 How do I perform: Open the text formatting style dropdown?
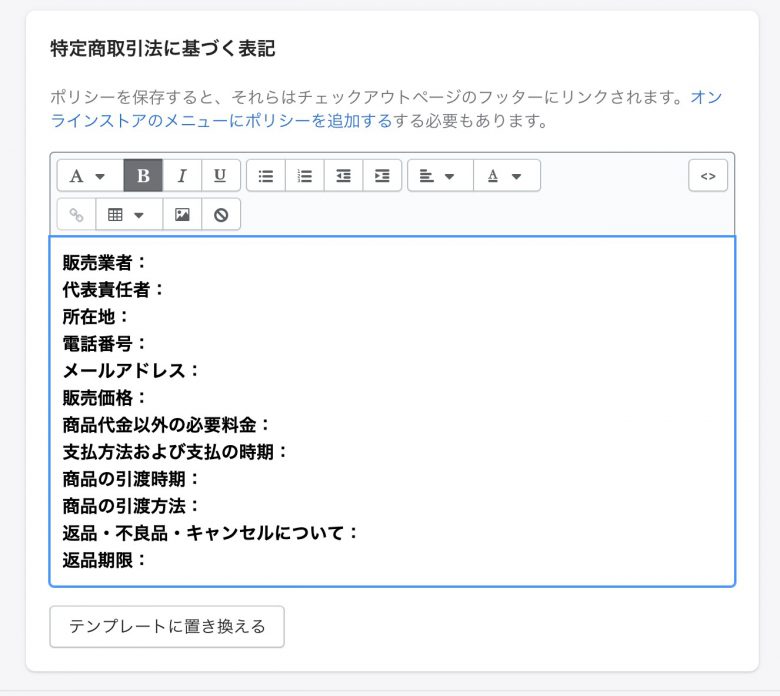pyautogui.click(x=90, y=176)
